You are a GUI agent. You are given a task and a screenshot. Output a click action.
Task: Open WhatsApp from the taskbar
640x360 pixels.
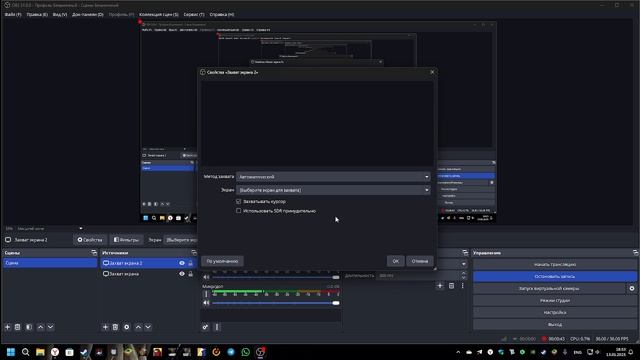pos(246,352)
